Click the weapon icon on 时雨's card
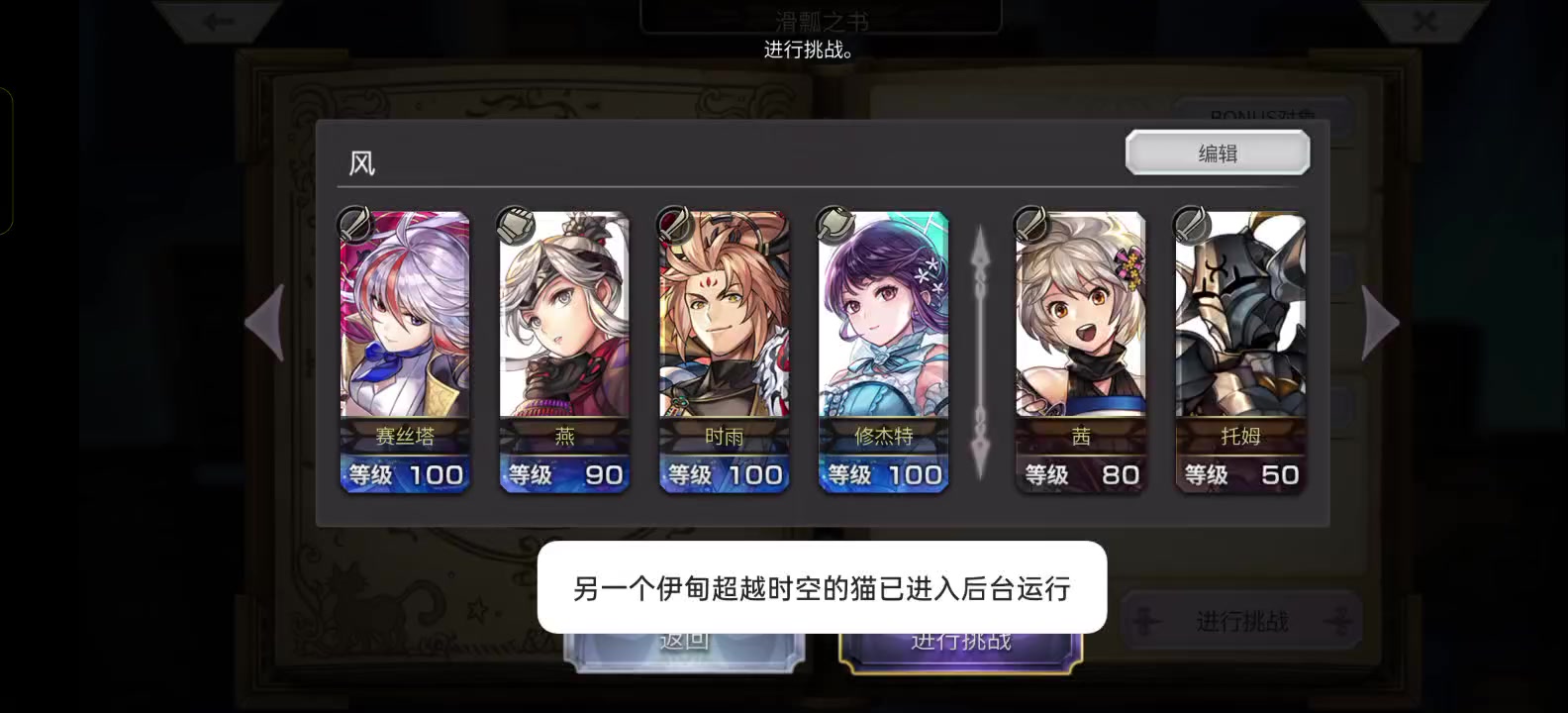 [x=675, y=225]
